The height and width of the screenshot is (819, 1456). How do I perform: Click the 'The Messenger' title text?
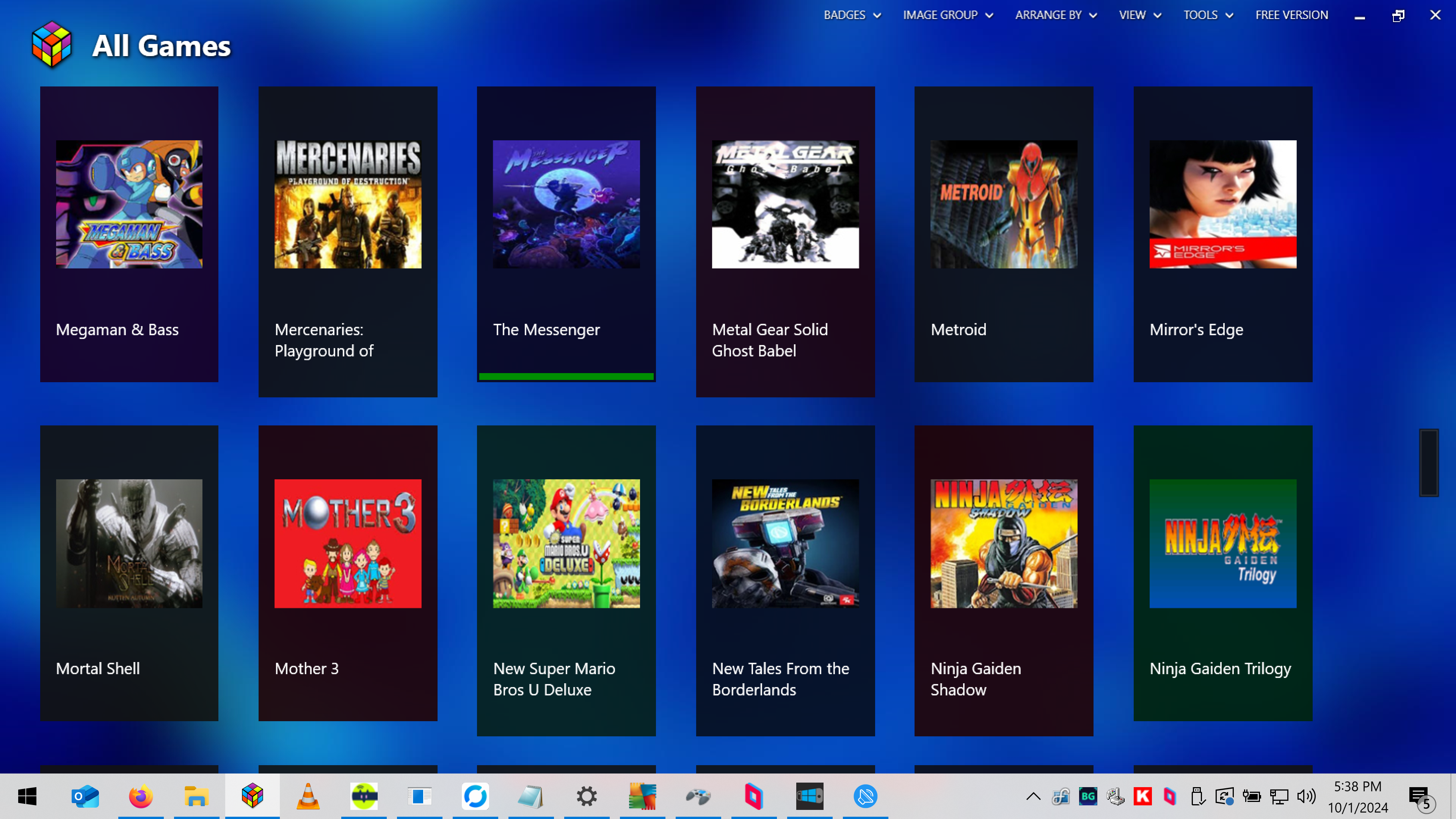point(546,329)
